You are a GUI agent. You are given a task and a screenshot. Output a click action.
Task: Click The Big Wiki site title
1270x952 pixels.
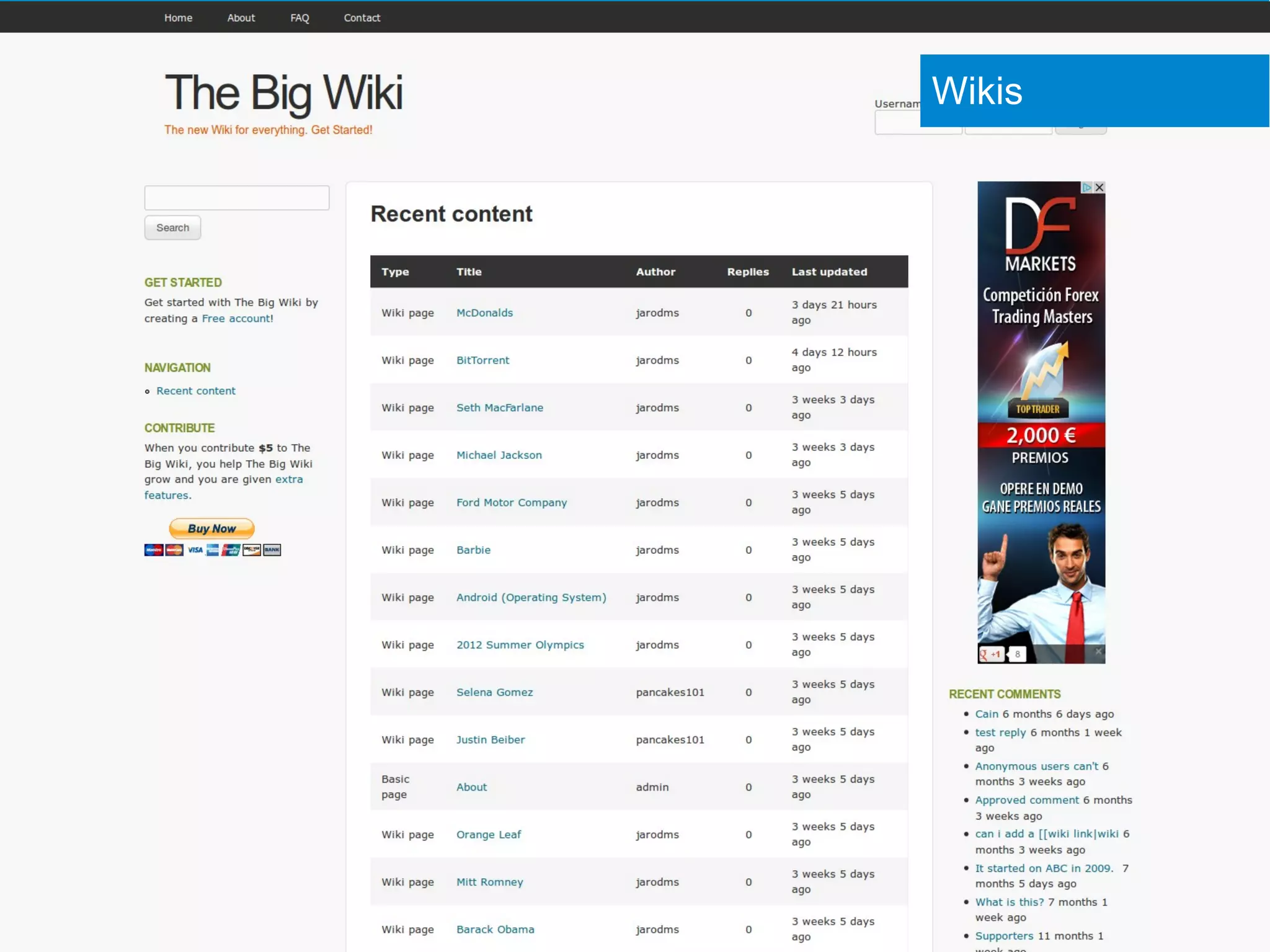click(x=283, y=93)
